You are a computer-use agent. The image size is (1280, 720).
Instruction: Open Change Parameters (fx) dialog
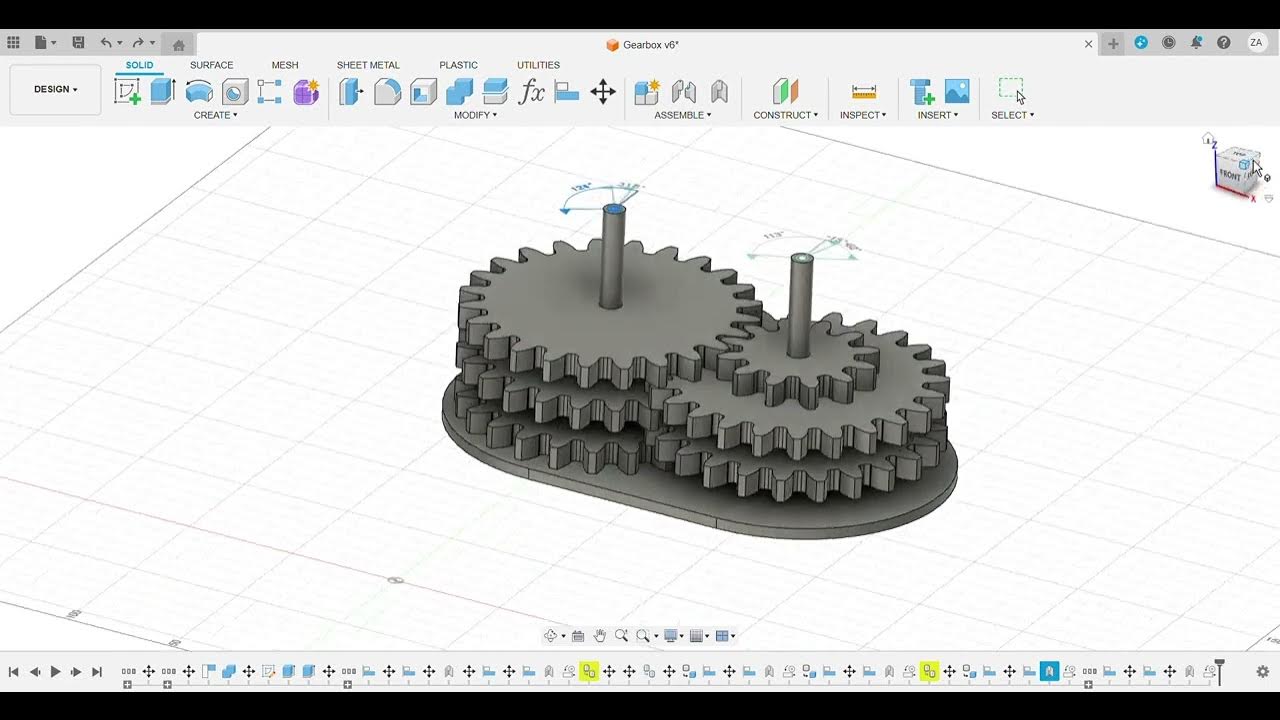pos(531,92)
